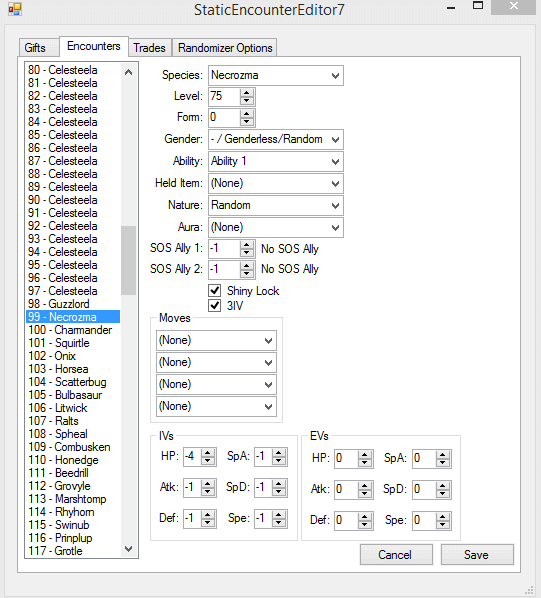Click the Cancel button
This screenshot has height=598, width=541.
click(x=396, y=555)
